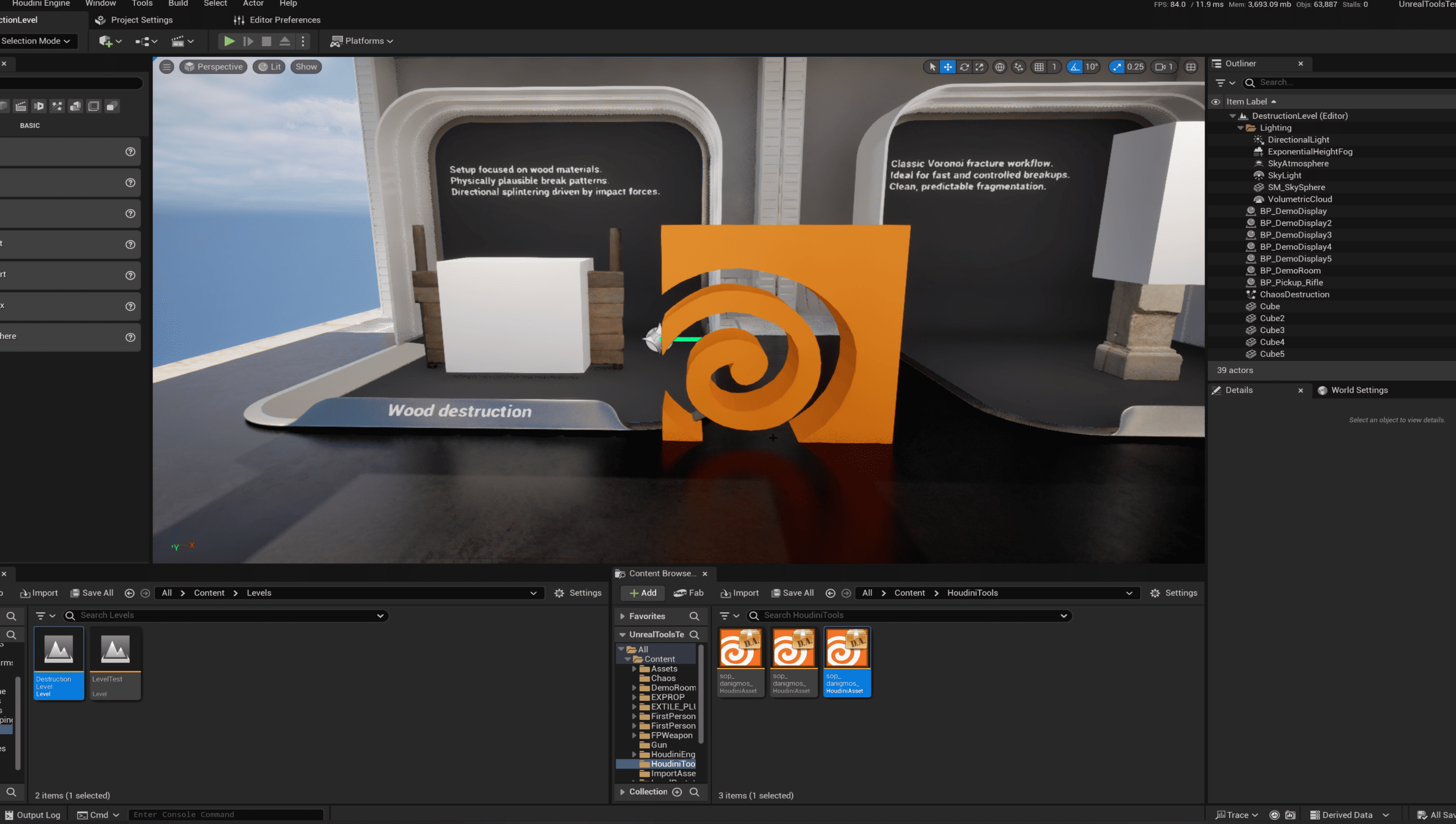Image resolution: width=1456 pixels, height=824 pixels.
Task: Select the rotate transform tool in viewport
Action: (963, 67)
